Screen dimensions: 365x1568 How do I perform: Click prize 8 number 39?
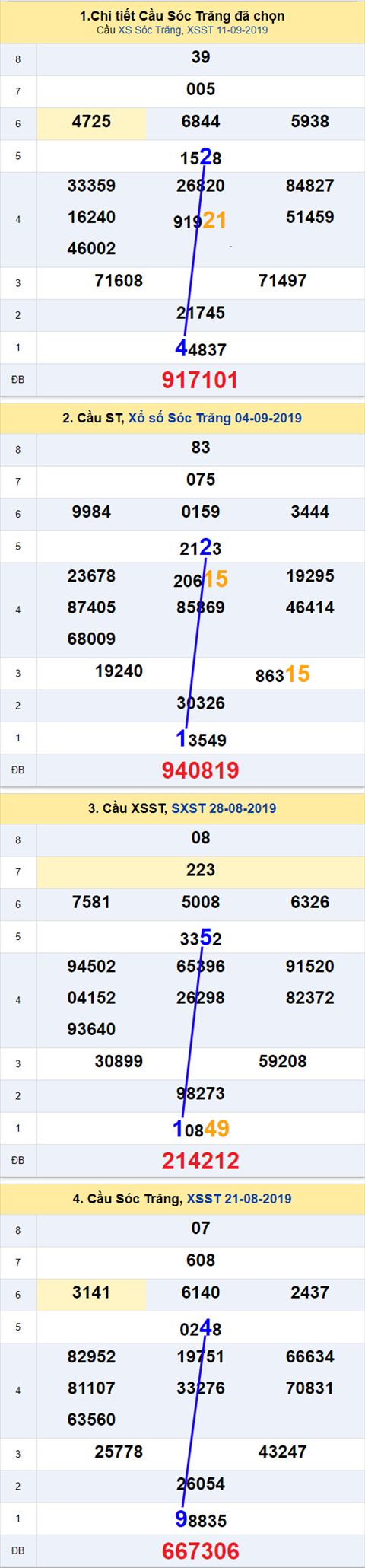pos(201,57)
